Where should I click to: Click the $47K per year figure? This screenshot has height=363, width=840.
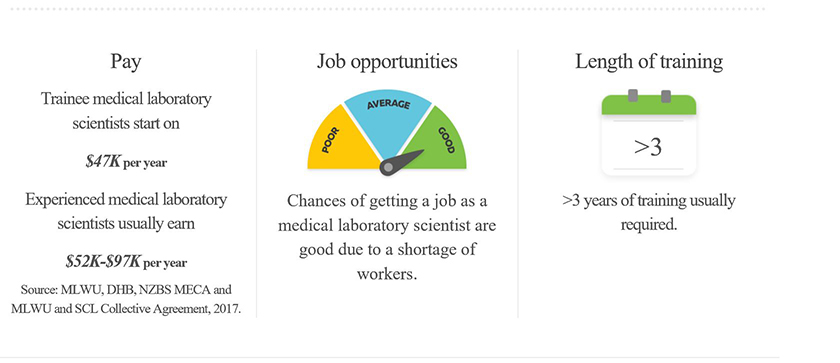(126, 162)
